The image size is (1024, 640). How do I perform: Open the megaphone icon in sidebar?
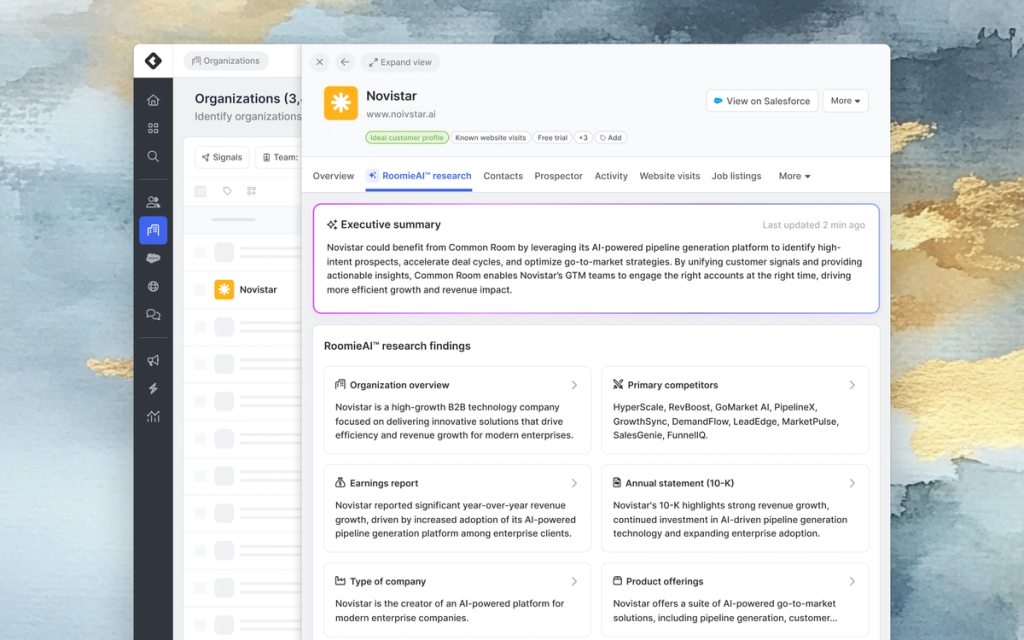pyautogui.click(x=153, y=360)
